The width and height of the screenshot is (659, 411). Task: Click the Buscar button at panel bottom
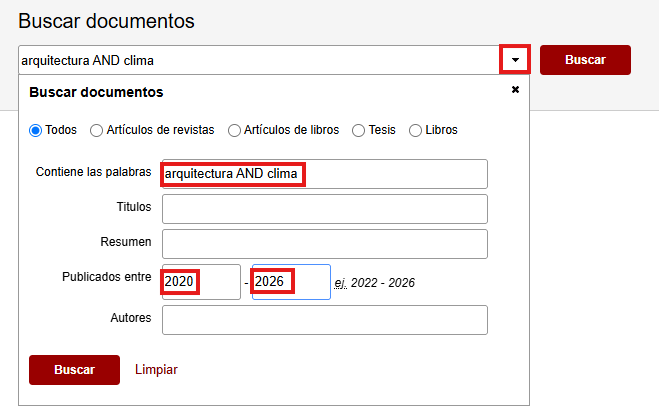[x=74, y=369]
